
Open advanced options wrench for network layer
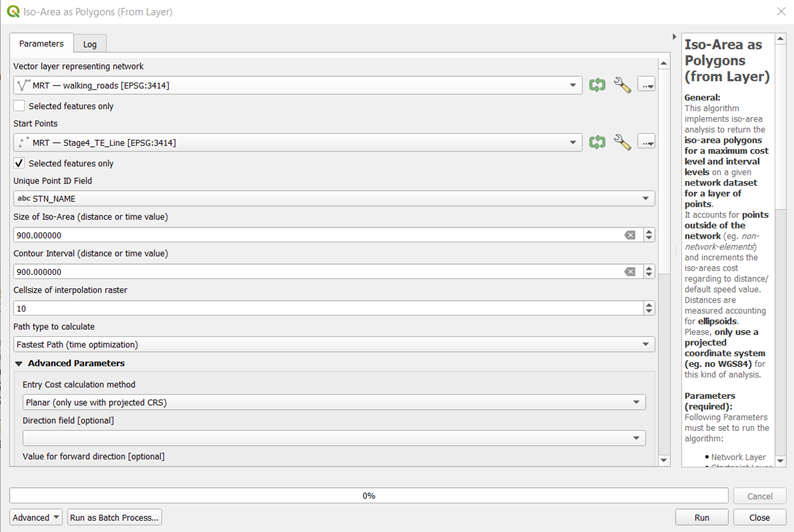click(622, 86)
